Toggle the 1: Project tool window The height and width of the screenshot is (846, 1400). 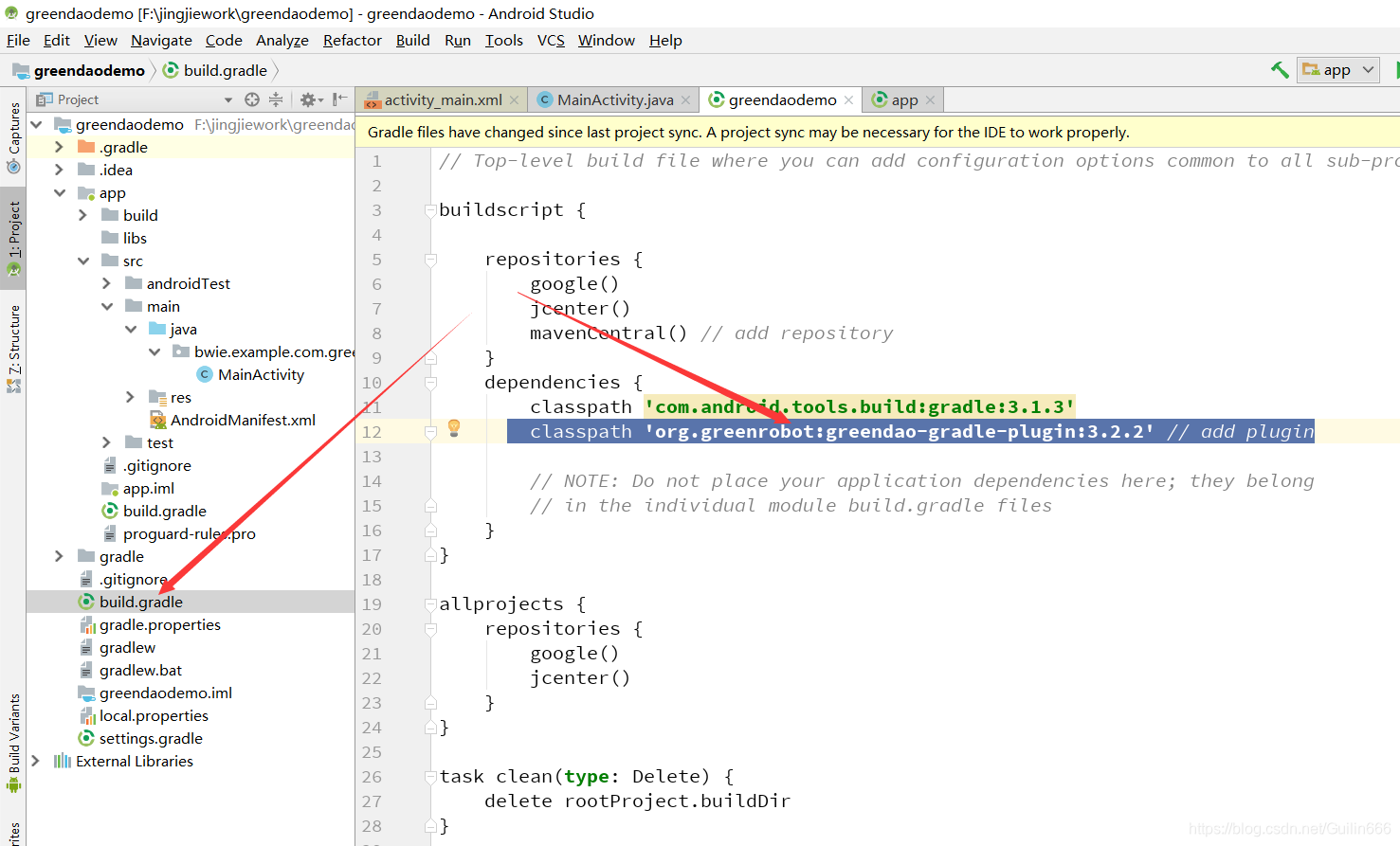coord(13,239)
